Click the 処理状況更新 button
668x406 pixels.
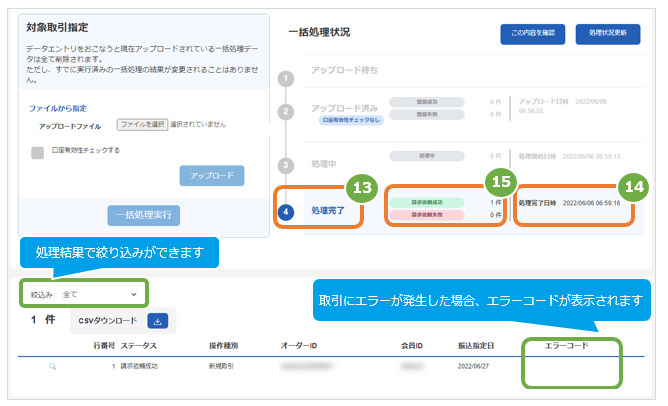pyautogui.click(x=608, y=34)
